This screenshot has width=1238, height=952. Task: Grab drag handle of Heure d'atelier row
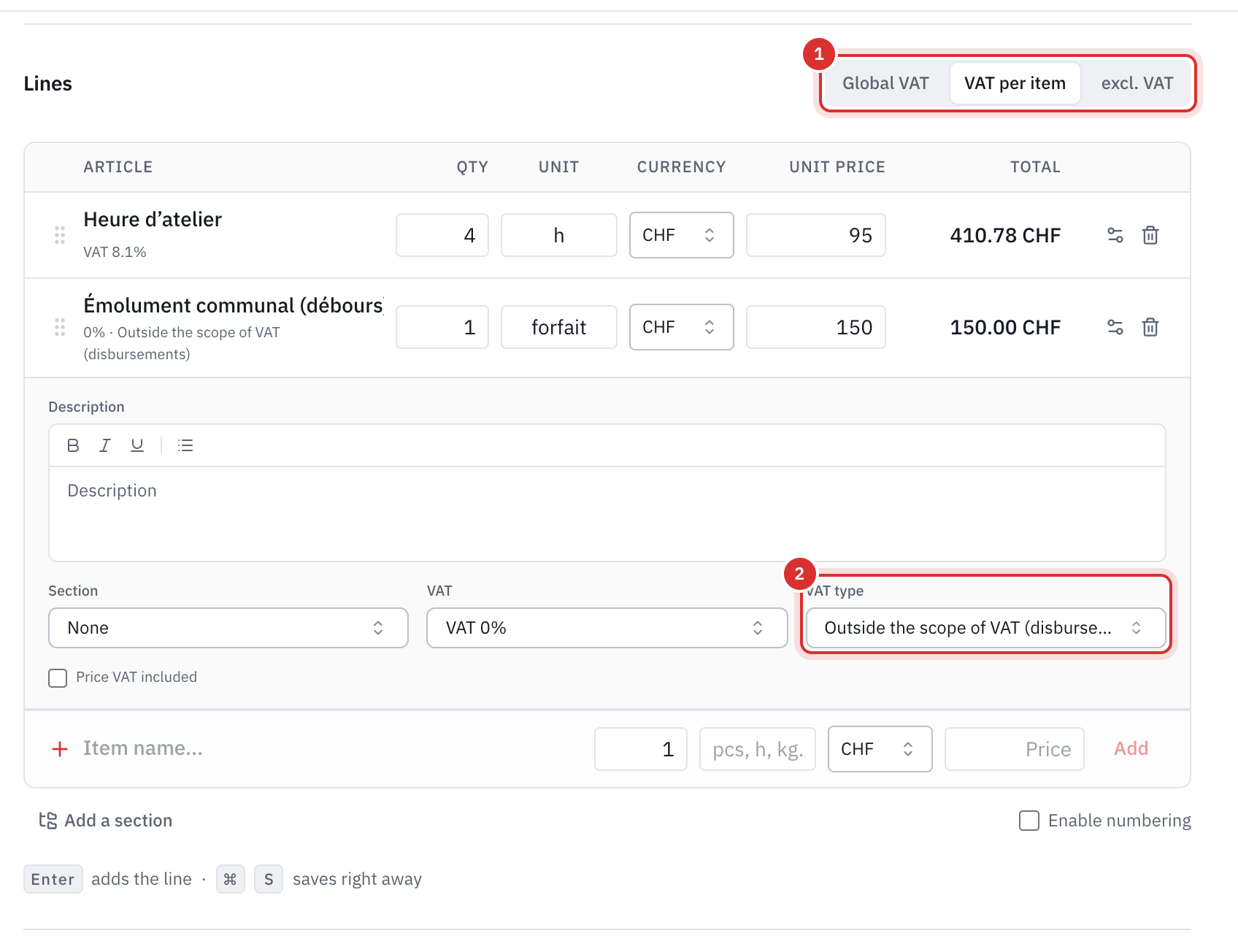click(60, 235)
